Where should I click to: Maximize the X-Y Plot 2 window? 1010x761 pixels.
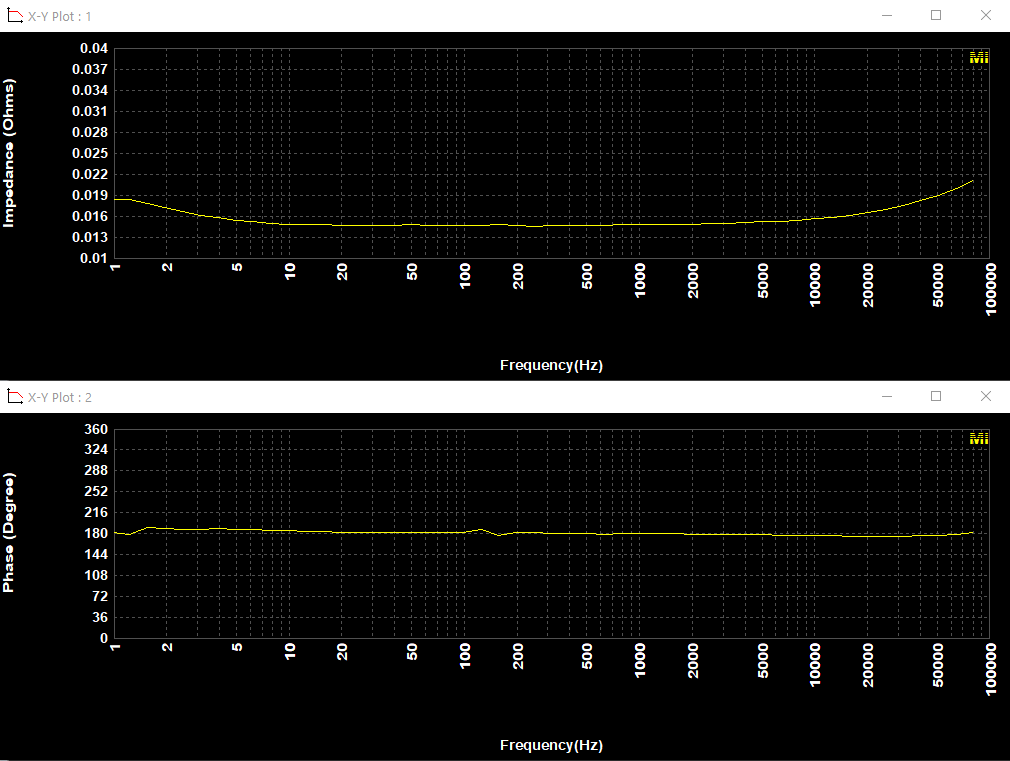pyautogui.click(x=936, y=397)
